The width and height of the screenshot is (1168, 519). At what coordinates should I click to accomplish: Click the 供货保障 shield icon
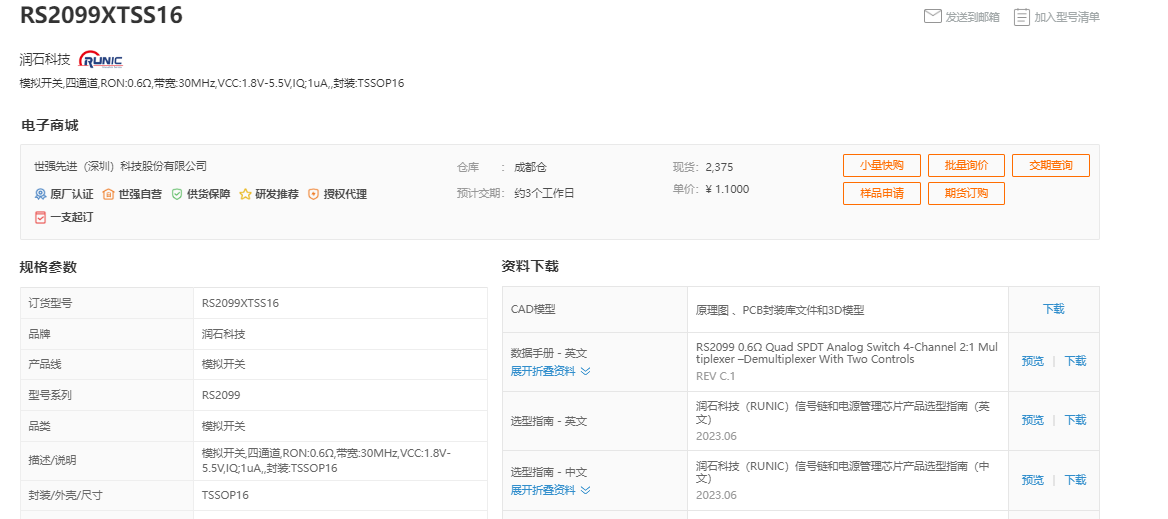(x=177, y=194)
